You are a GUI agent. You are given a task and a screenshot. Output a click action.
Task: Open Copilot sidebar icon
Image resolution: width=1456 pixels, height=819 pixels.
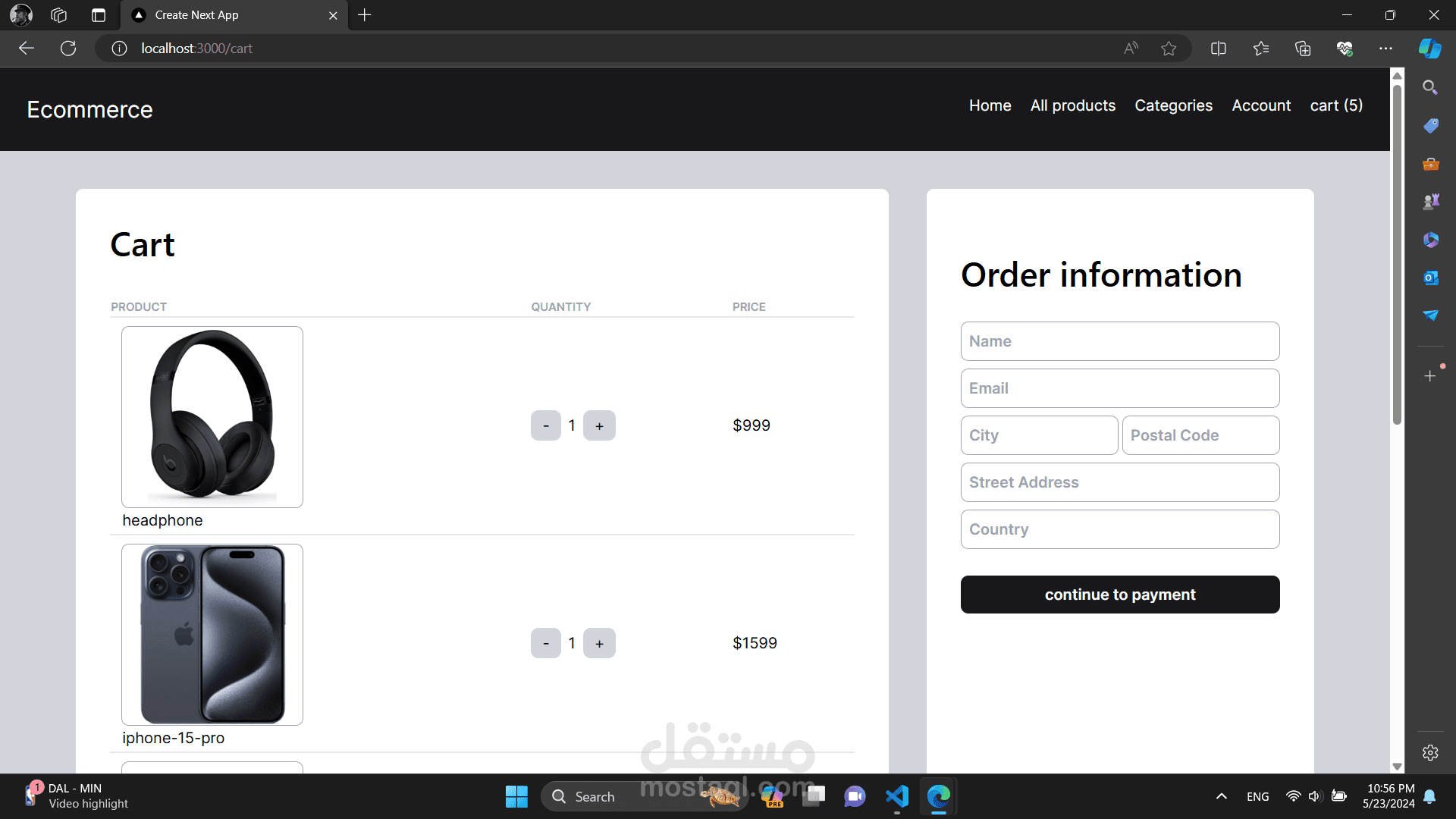coord(1429,49)
